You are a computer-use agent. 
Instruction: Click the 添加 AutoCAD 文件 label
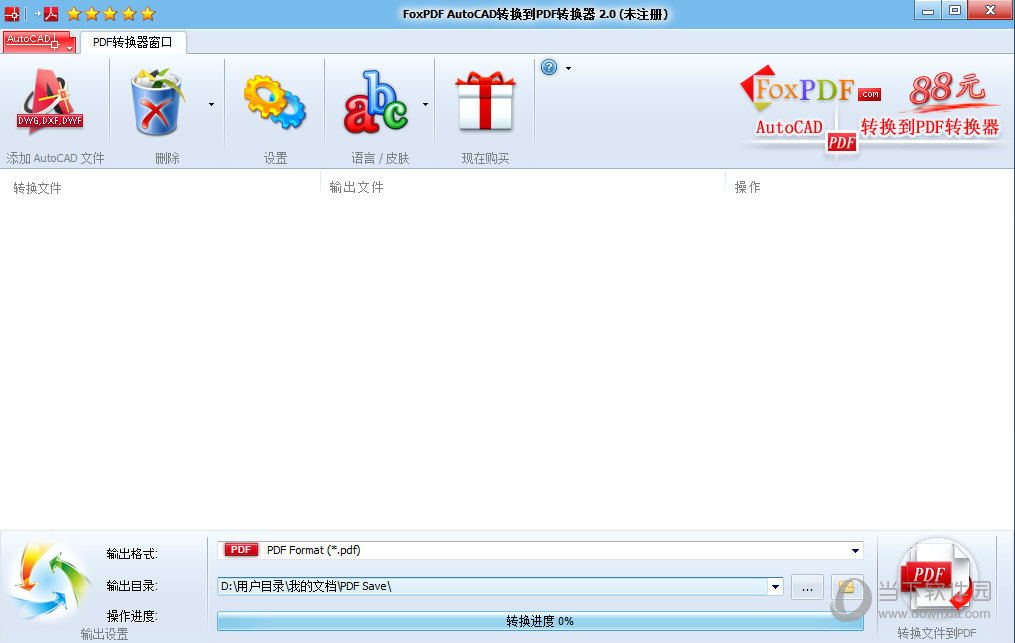click(x=55, y=158)
